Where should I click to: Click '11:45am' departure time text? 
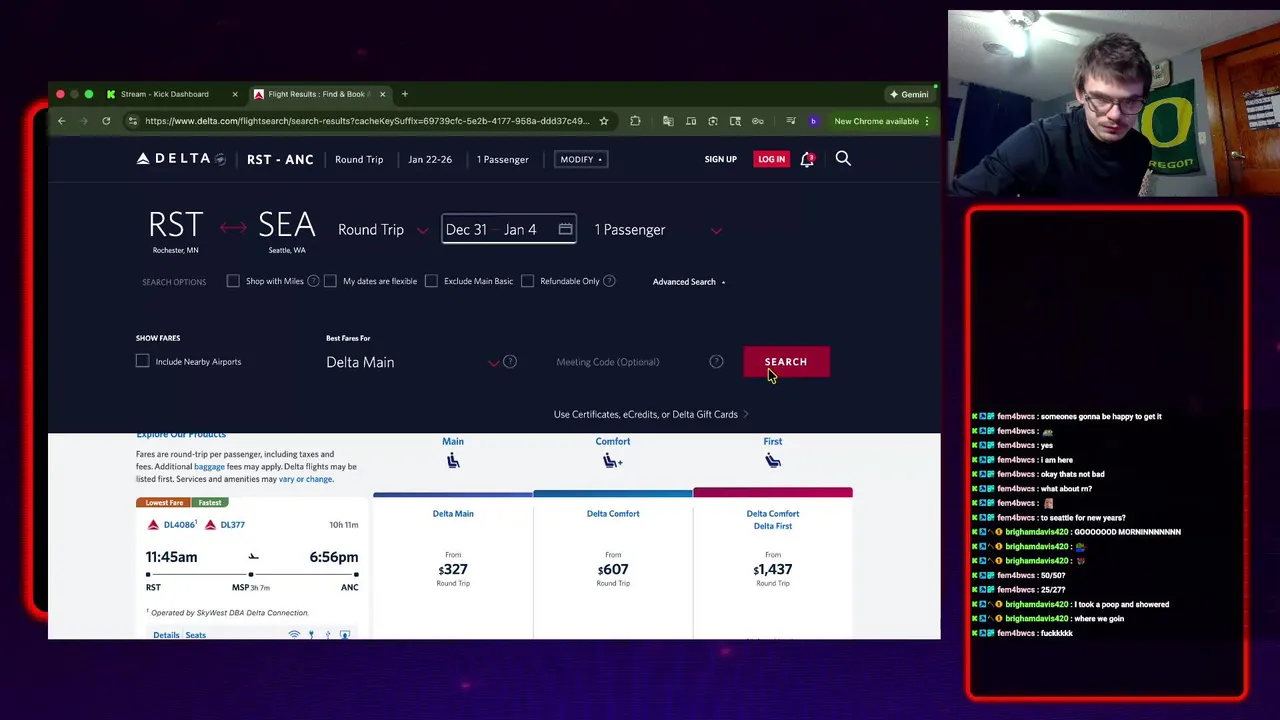pos(171,557)
